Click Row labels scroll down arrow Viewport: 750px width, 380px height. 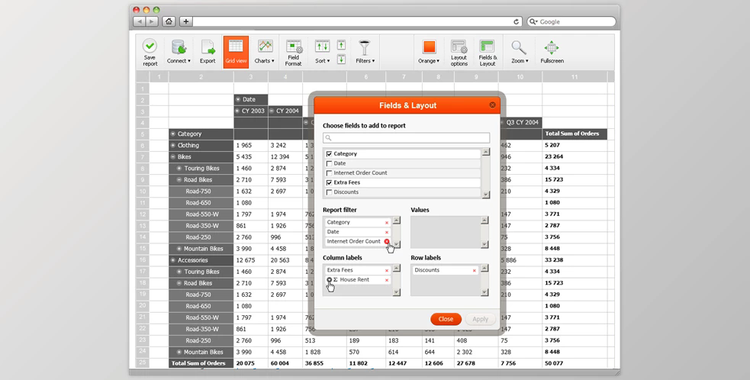click(x=484, y=292)
